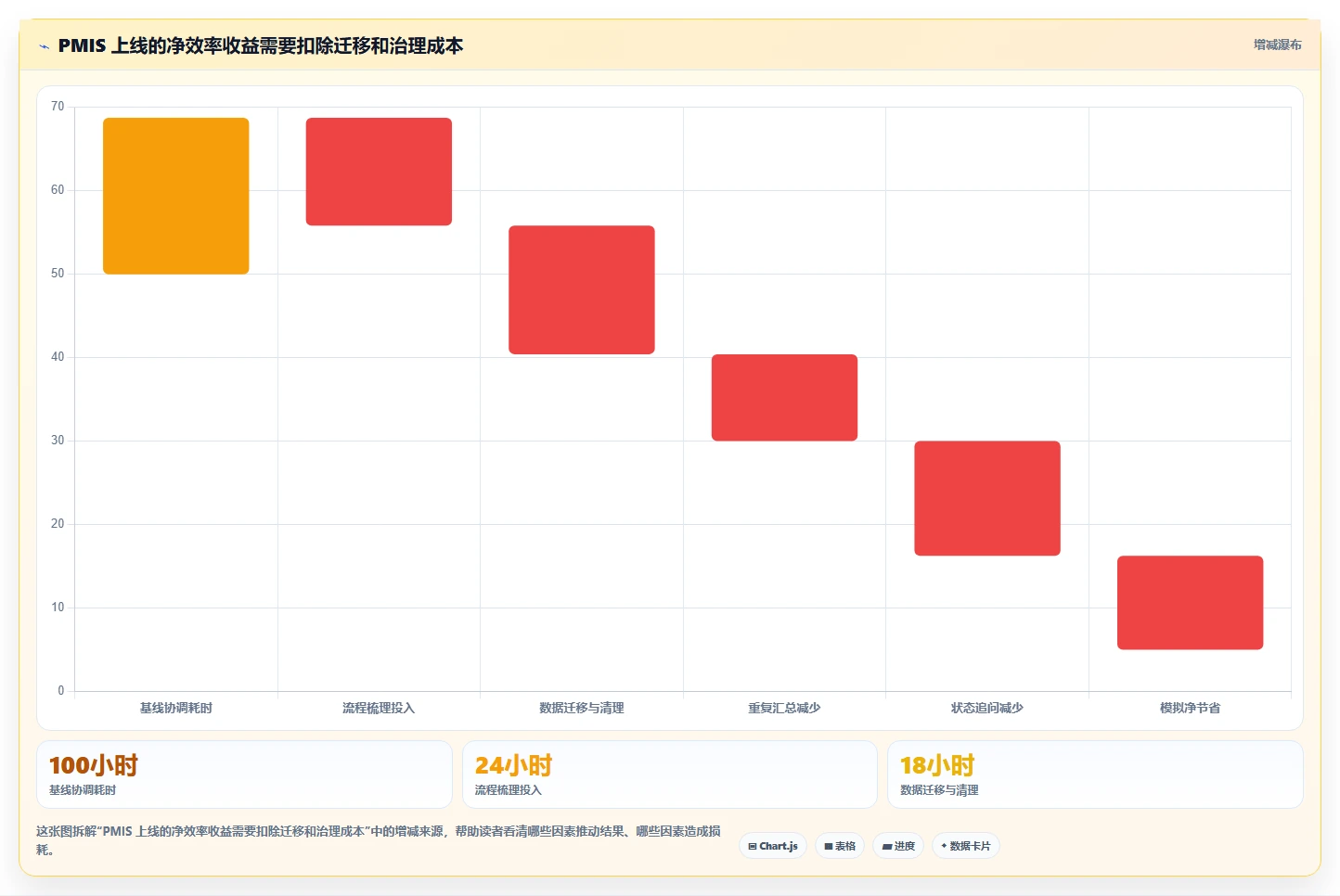Click the 数据迁移与清理 x-axis label
This screenshot has width=1340, height=896.
[582, 708]
